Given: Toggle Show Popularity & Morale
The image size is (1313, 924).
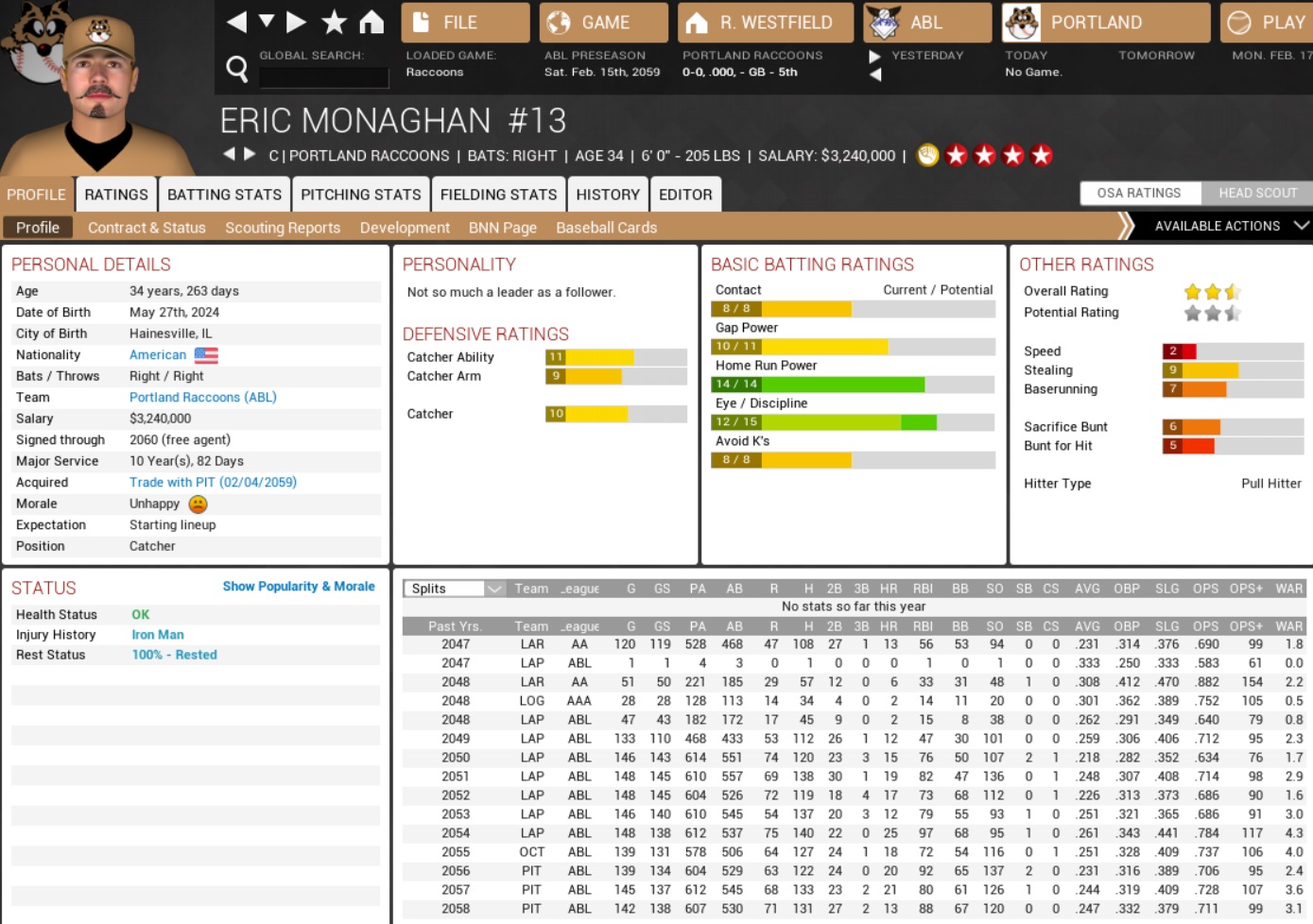Looking at the screenshot, I should tap(299, 587).
